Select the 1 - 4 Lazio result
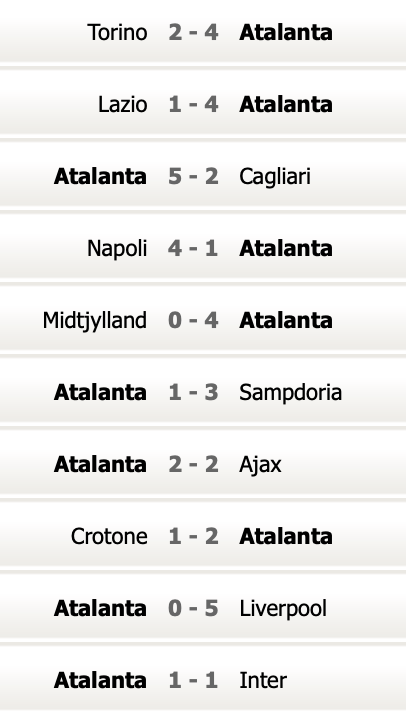406x714 pixels. pos(193,105)
